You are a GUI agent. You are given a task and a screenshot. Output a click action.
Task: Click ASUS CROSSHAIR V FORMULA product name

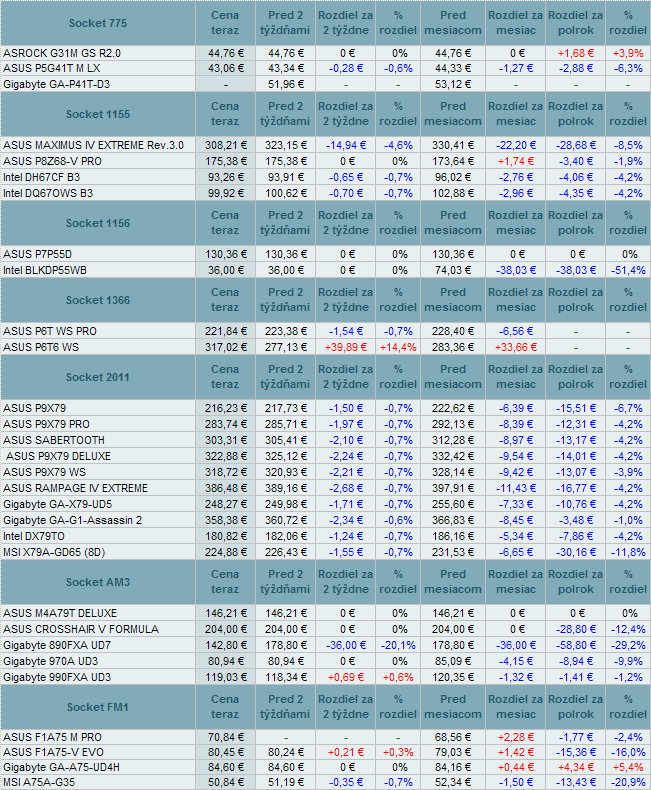(x=81, y=630)
